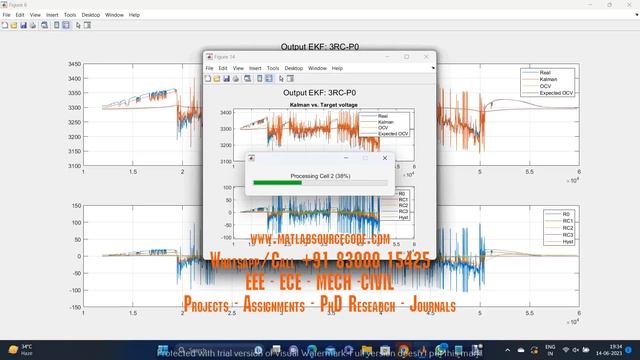
Task: Open File menu in background figure window
Action: coord(7,15)
